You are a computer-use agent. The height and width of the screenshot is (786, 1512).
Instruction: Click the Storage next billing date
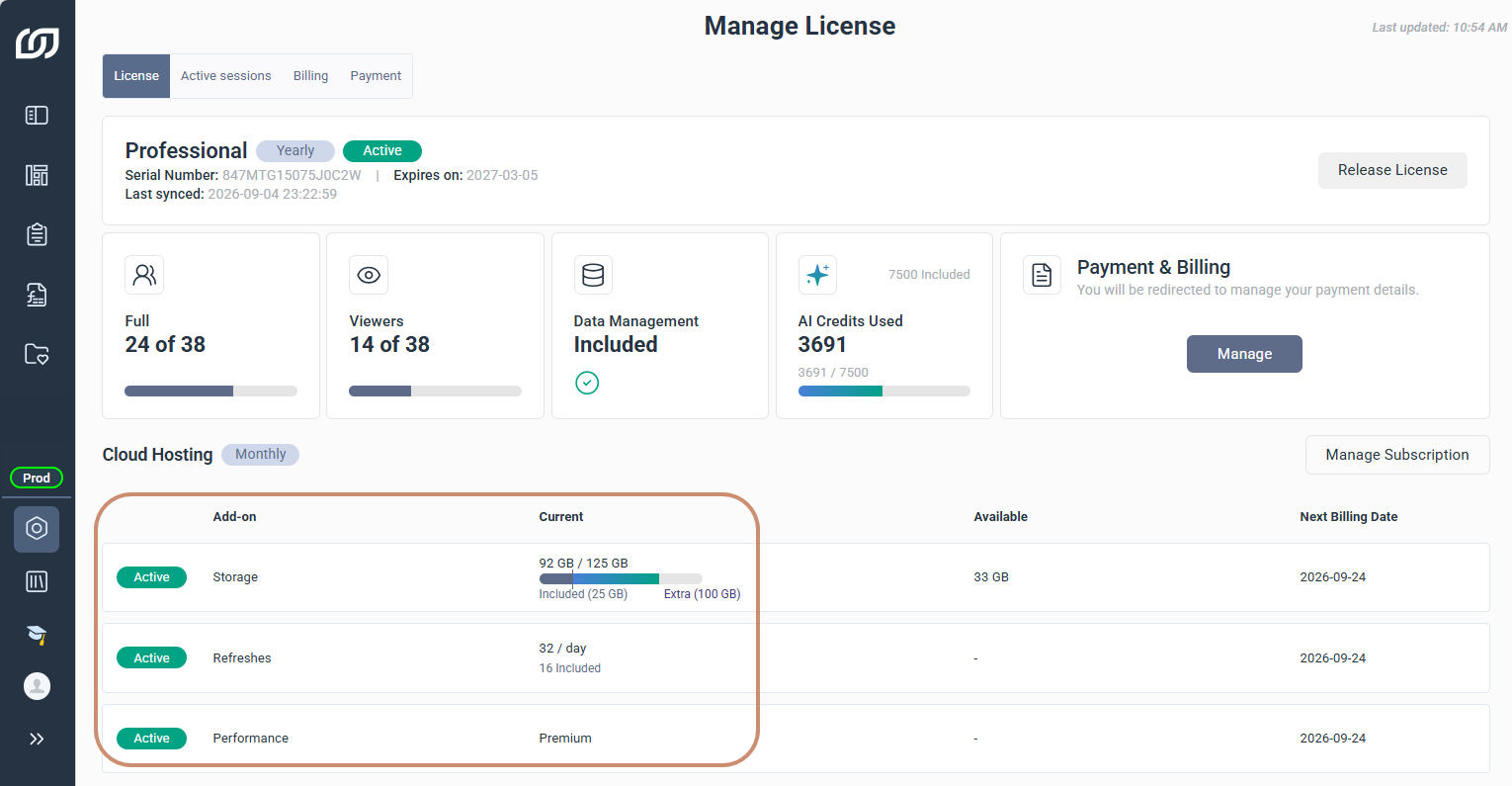tap(1333, 577)
